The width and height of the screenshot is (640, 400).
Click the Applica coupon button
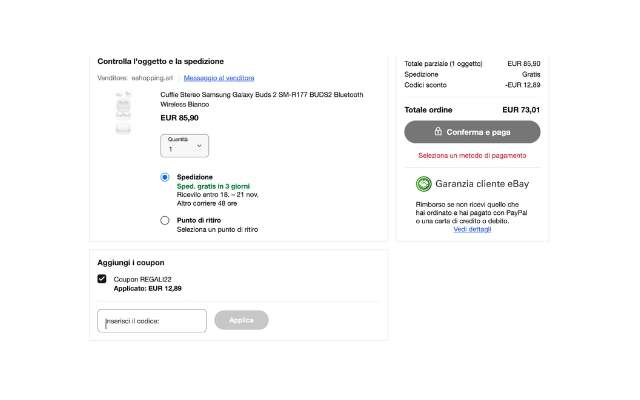(241, 320)
